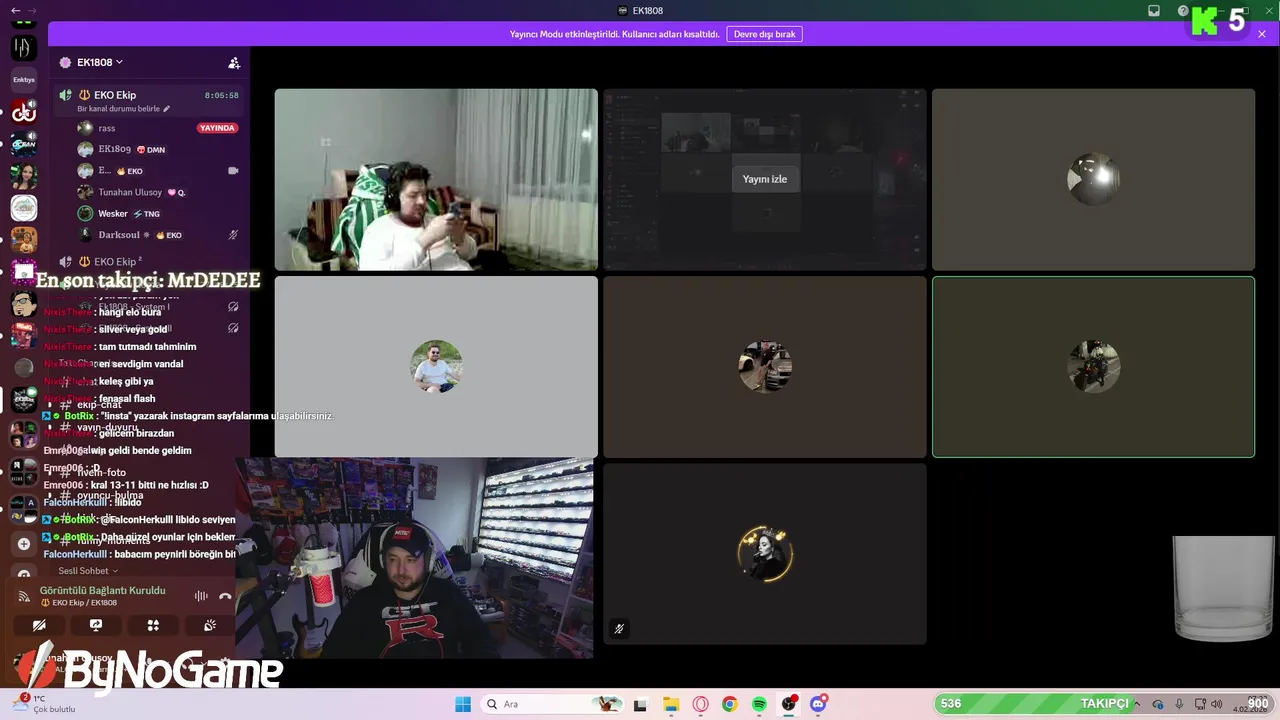Click the green hoodie webcam tile

[436, 180]
